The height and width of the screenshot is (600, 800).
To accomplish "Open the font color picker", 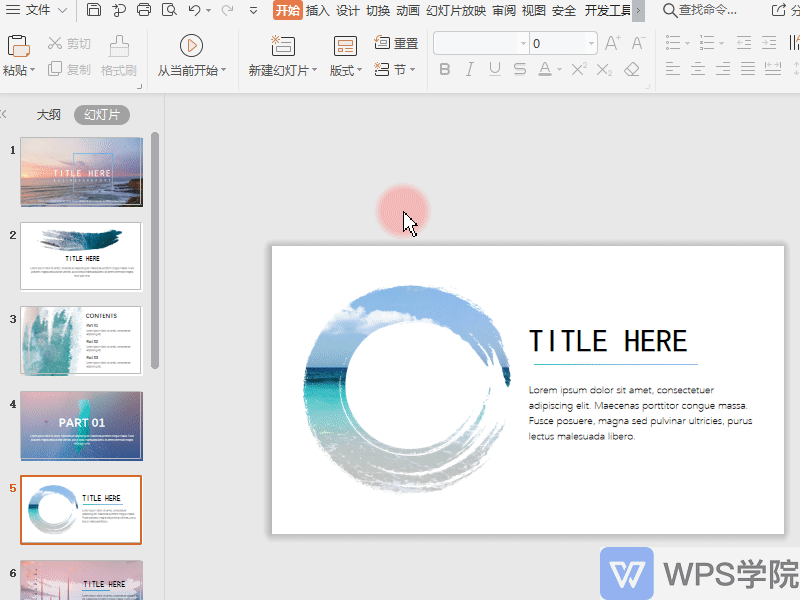I will (548, 70).
